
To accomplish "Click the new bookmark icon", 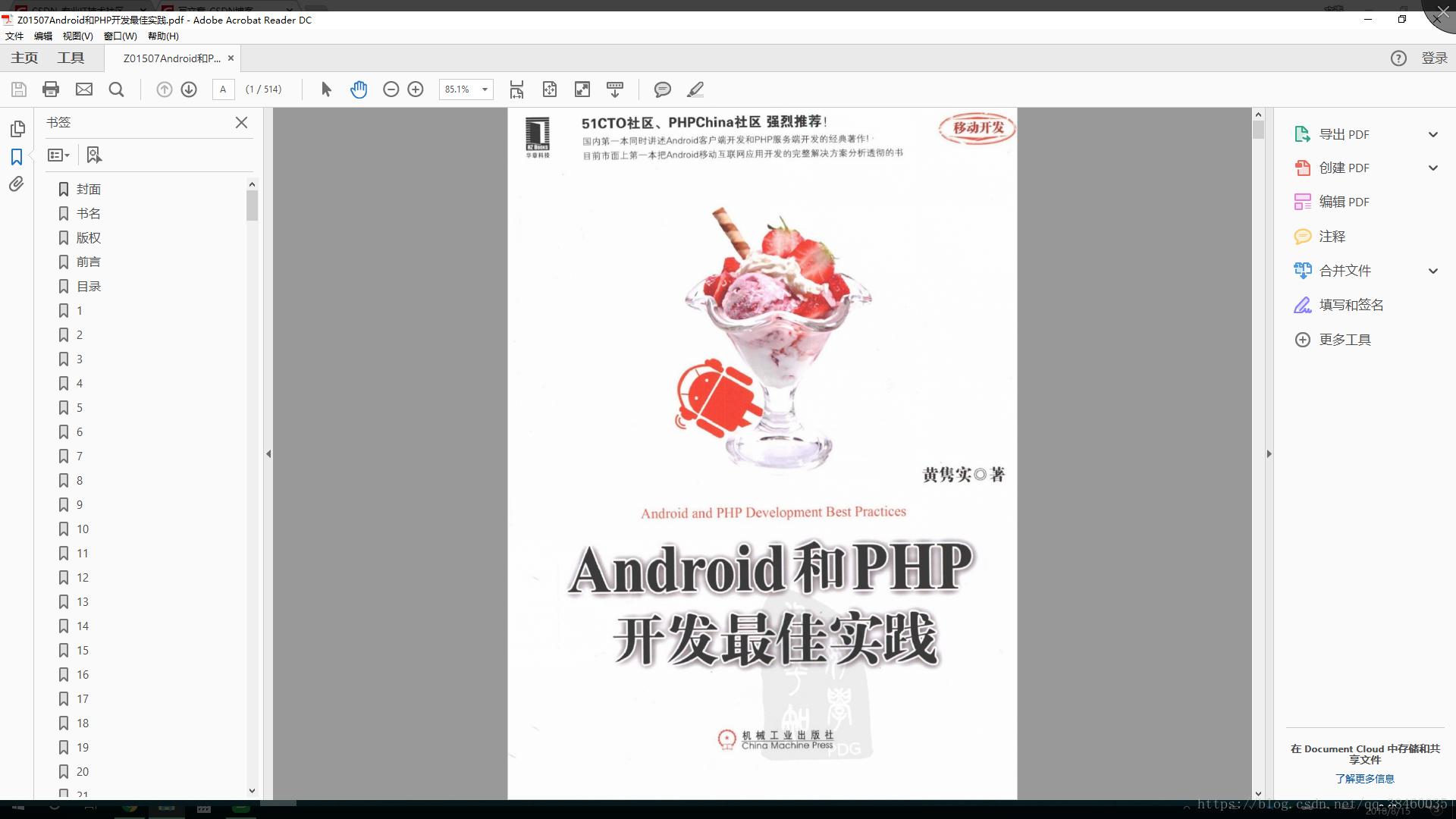I will click(x=94, y=155).
